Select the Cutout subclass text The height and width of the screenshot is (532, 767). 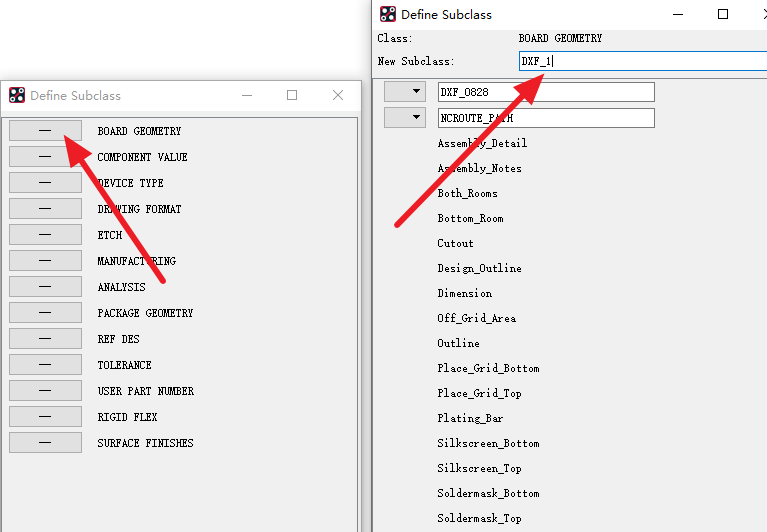(x=455, y=243)
